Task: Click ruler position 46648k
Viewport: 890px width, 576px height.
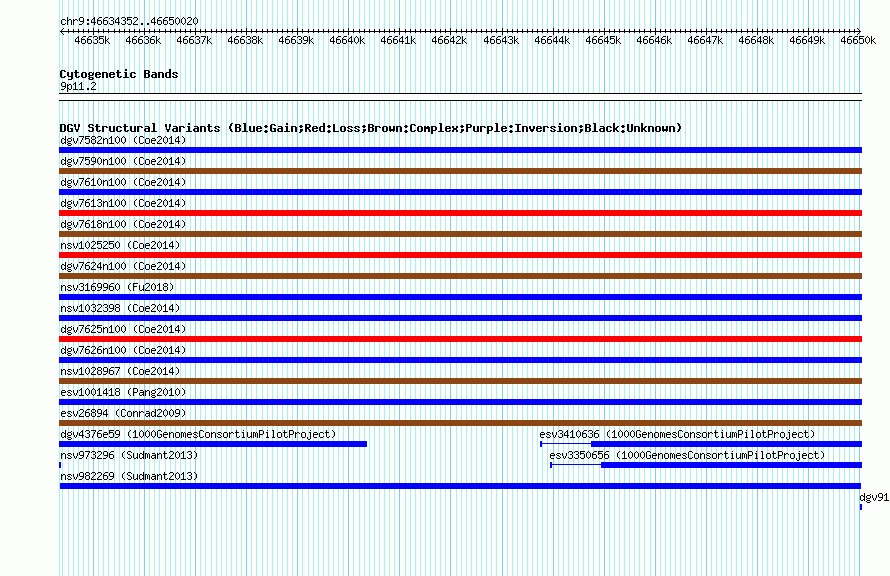Action: tap(757, 40)
